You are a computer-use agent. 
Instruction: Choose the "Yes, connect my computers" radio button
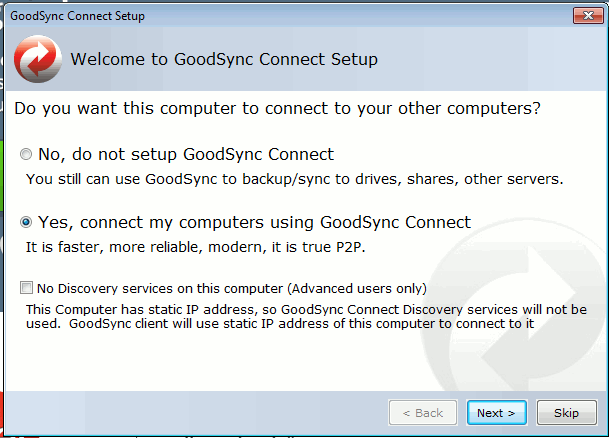26,222
